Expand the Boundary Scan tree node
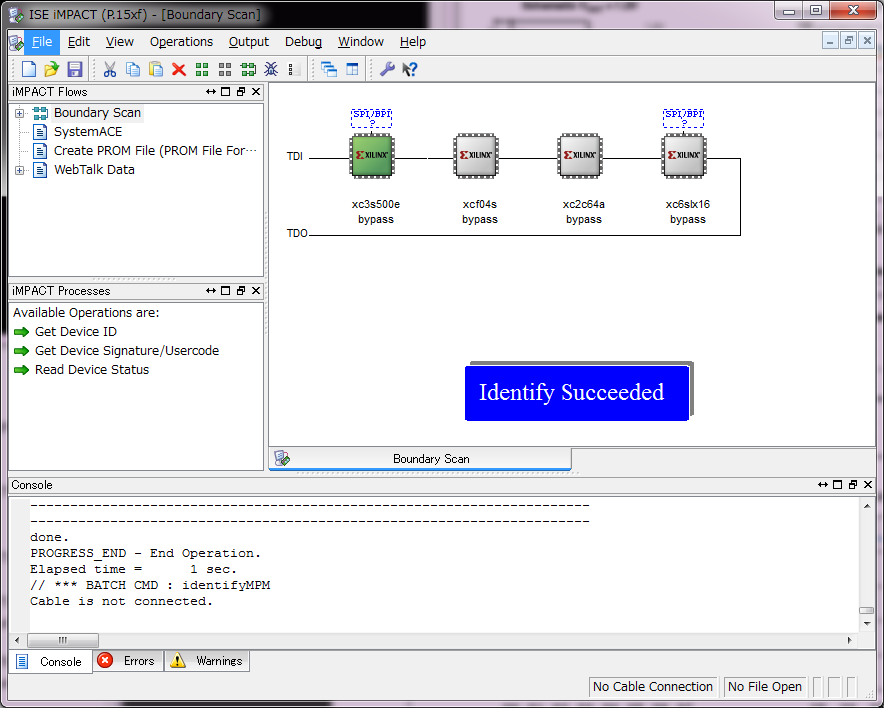 [x=19, y=113]
